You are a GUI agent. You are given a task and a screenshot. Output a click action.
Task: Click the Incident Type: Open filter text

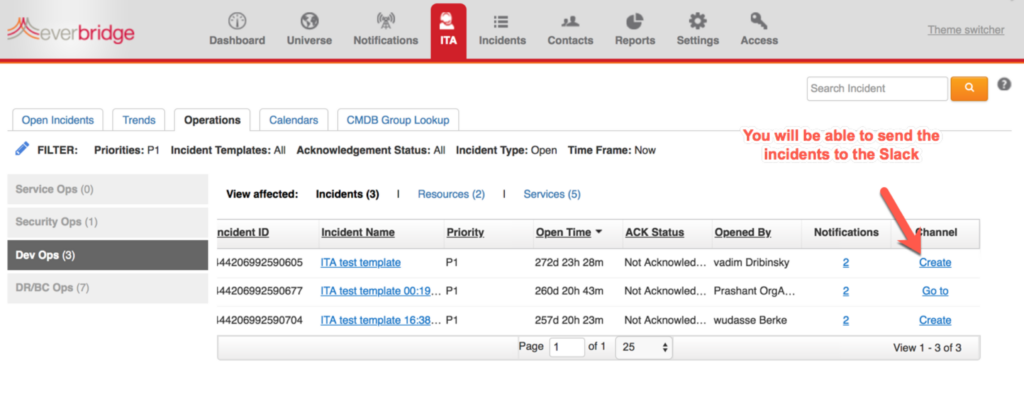506,150
